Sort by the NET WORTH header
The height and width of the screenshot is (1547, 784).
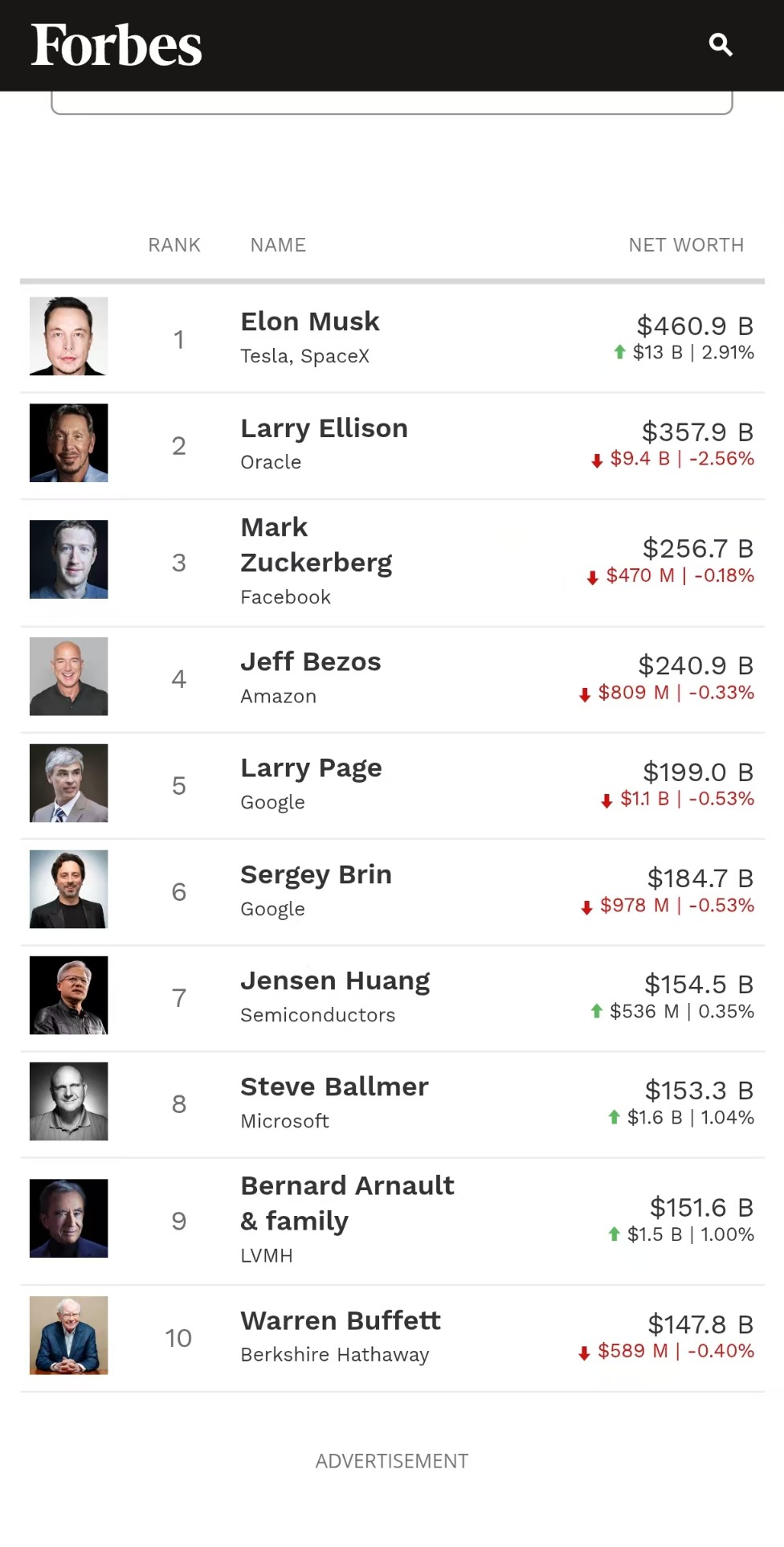[686, 245]
